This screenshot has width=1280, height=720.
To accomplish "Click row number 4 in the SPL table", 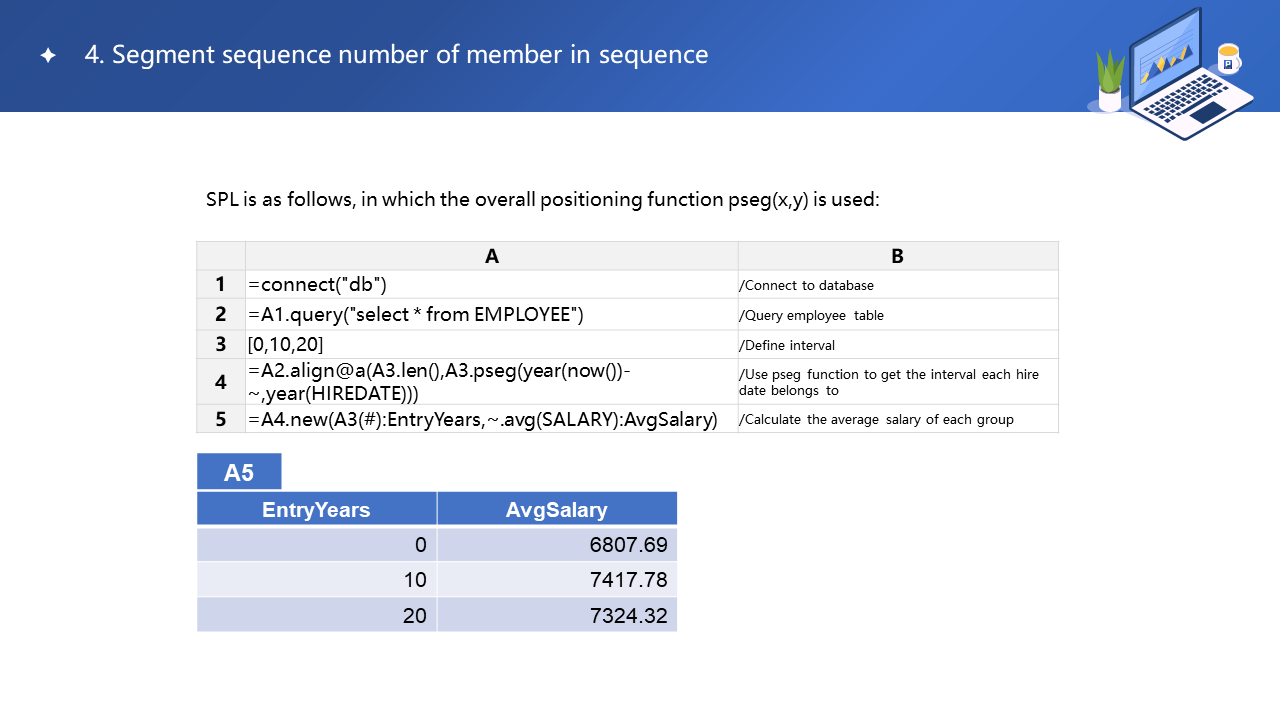I will [x=221, y=382].
